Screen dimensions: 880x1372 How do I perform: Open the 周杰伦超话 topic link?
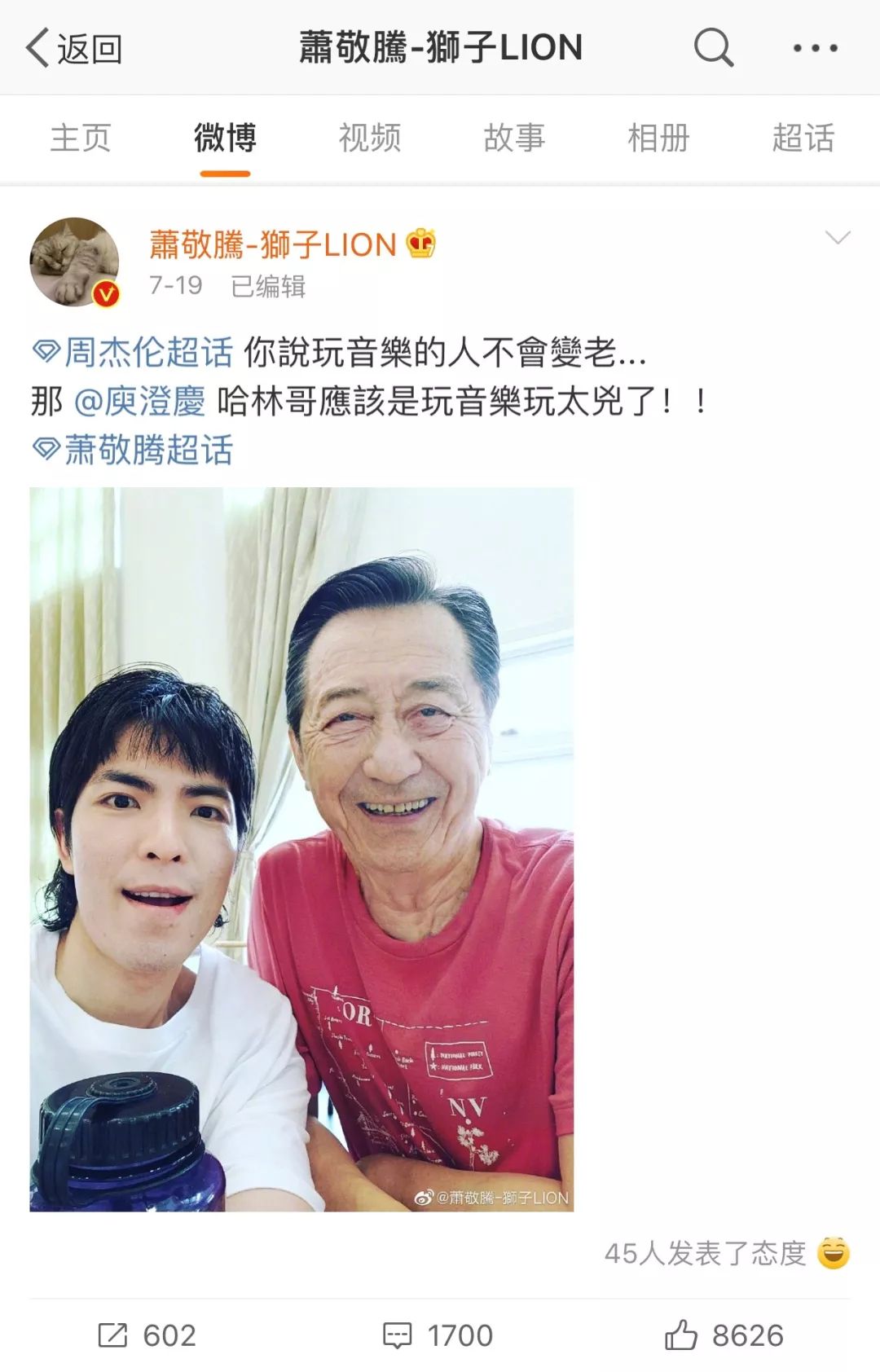pos(133,352)
